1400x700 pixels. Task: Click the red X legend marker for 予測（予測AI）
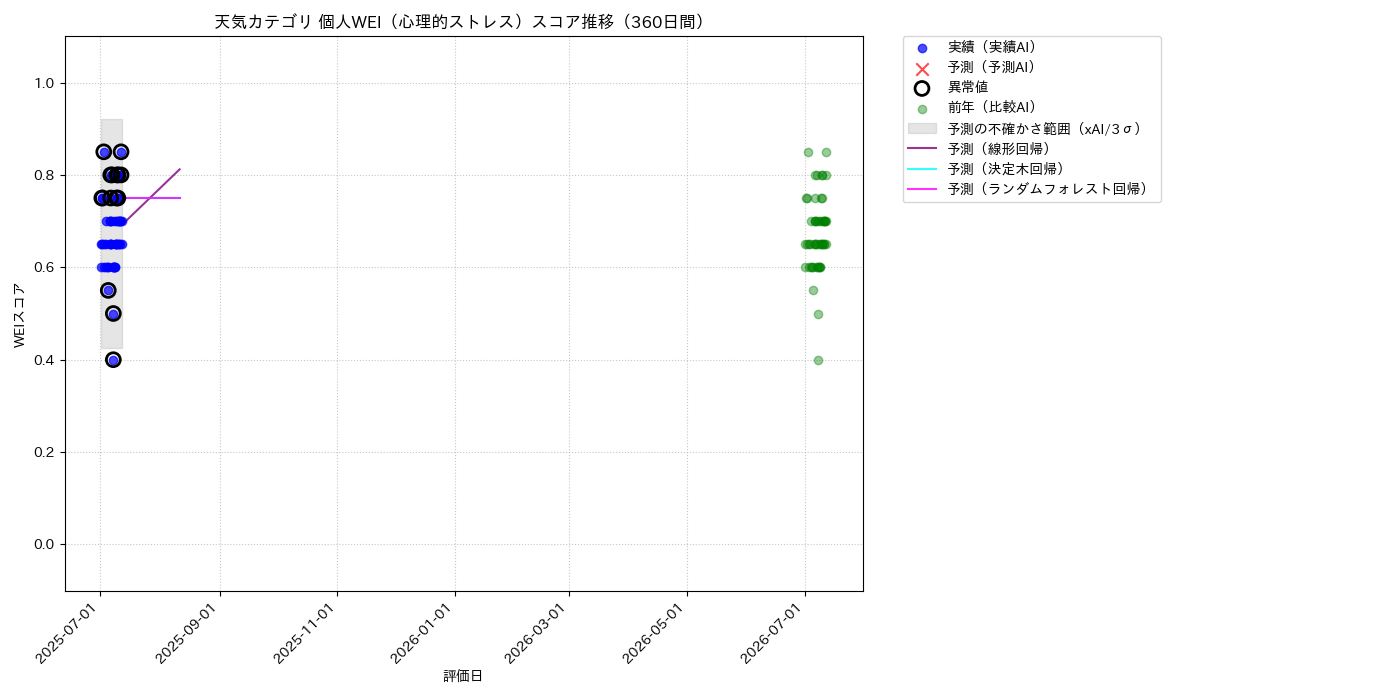922,68
